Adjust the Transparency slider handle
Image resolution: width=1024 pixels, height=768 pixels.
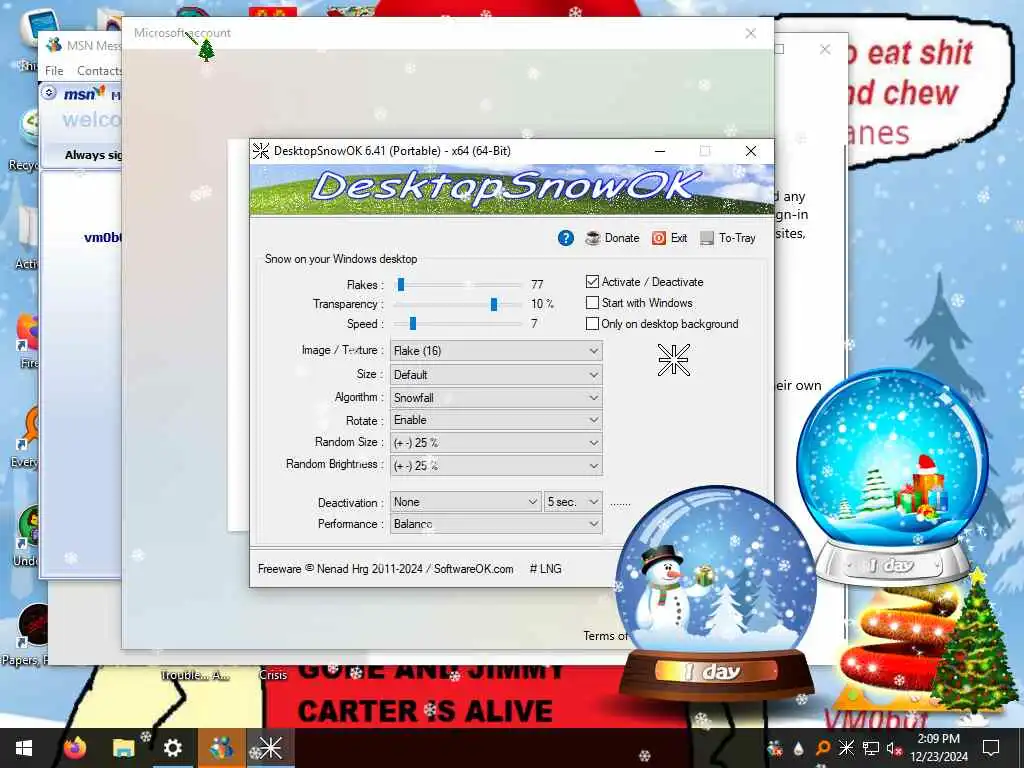tap(494, 304)
